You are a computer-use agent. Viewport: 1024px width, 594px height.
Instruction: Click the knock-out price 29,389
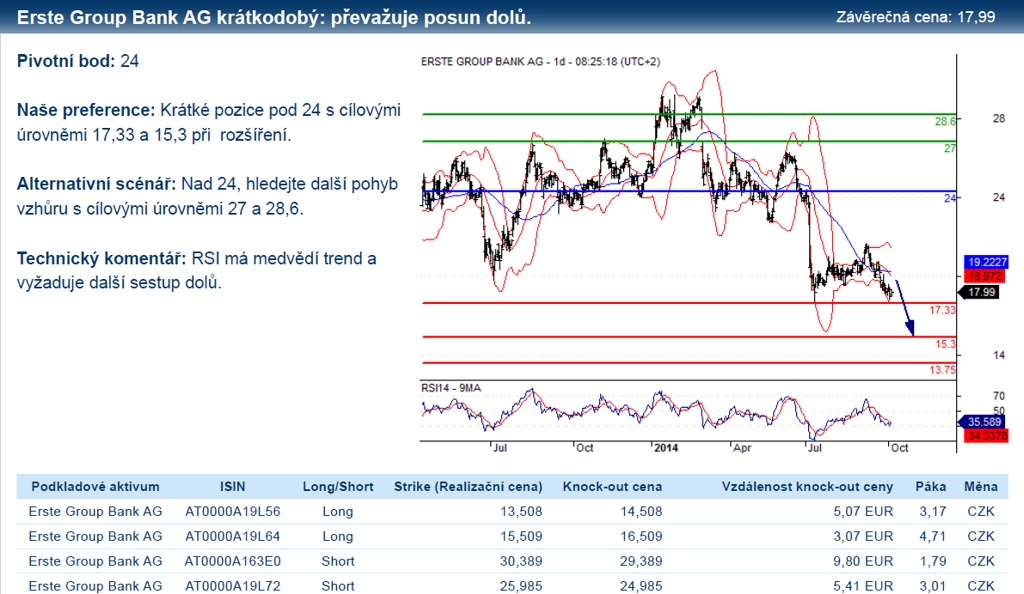[641, 561]
